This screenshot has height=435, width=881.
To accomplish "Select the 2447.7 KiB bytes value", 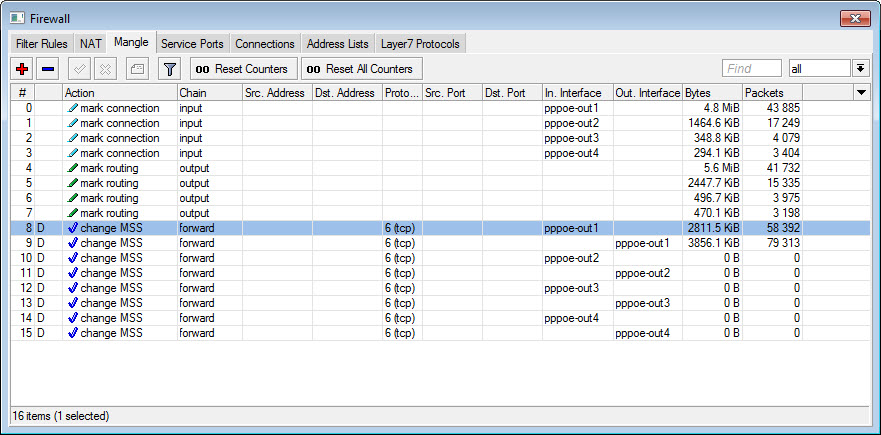I will coord(714,183).
